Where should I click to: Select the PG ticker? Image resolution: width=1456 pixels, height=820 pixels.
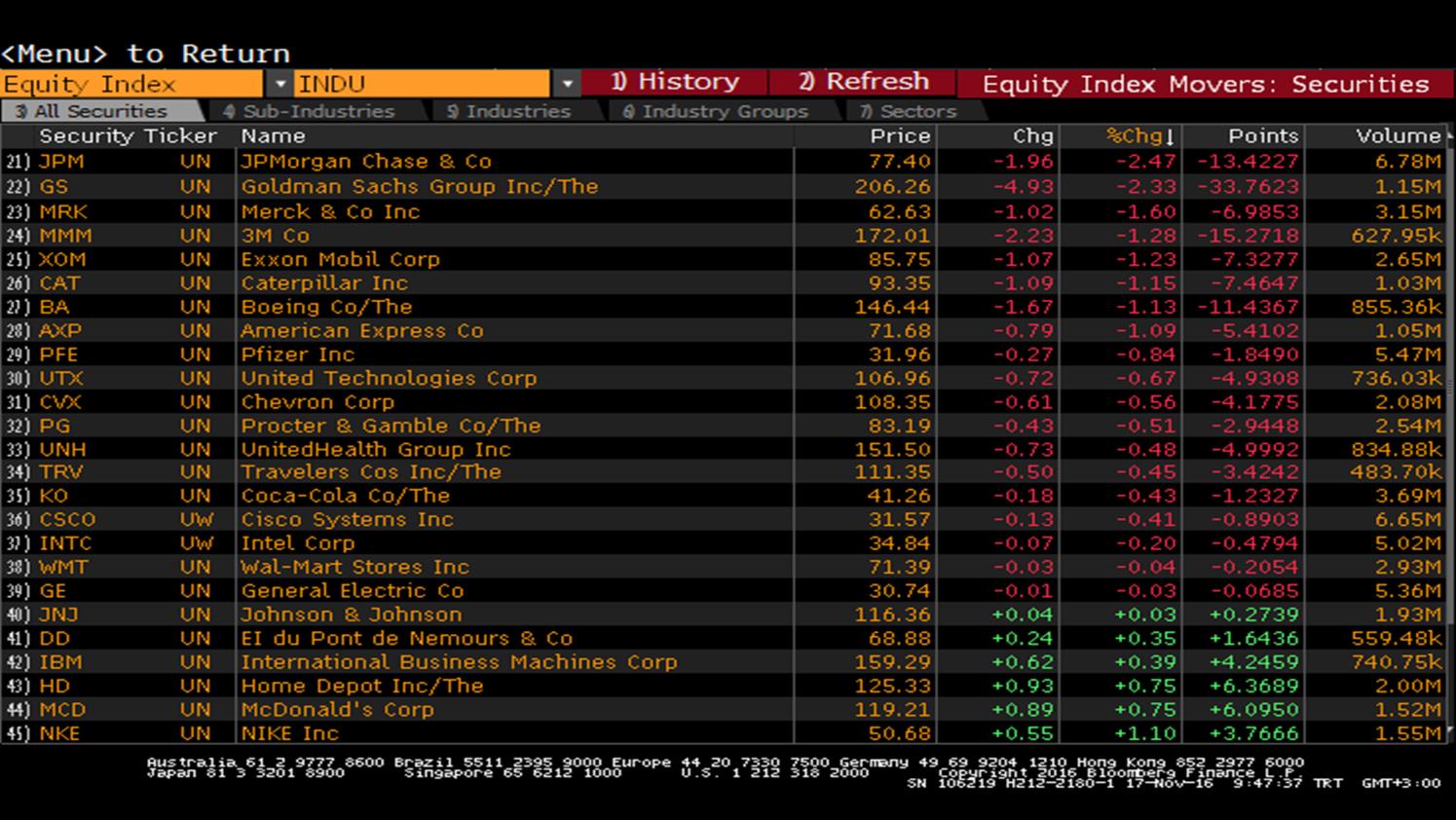click(54, 426)
